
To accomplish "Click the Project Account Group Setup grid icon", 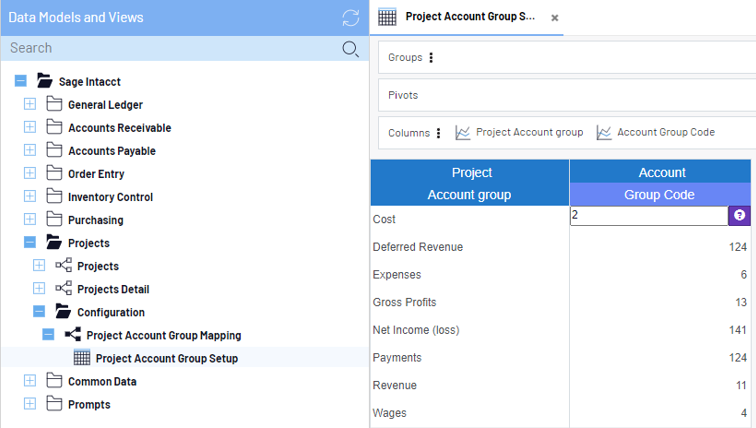I will 83,358.
